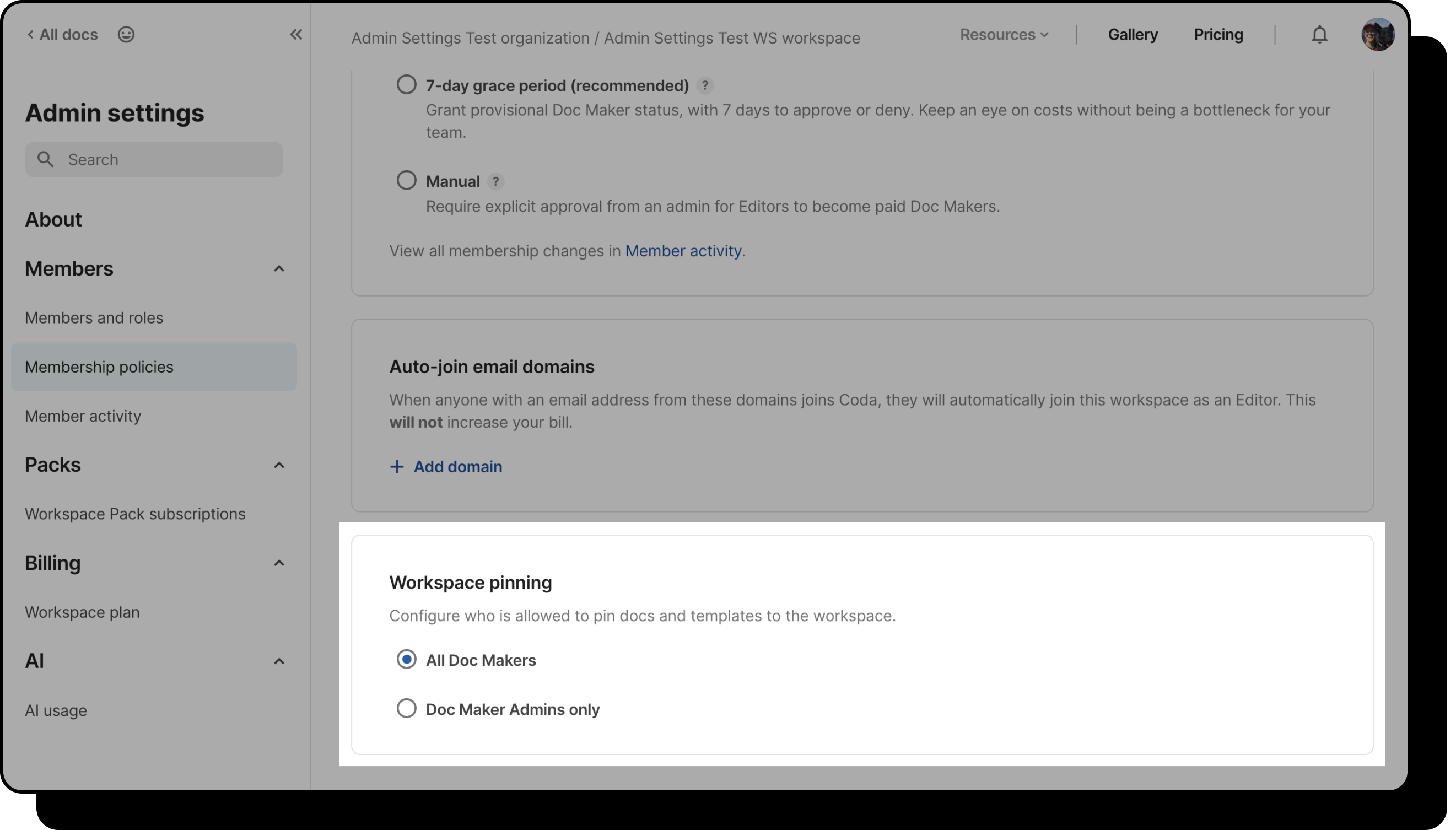Select 7-day grace period radio option
Viewport: 1456px width, 830px height.
tap(406, 85)
